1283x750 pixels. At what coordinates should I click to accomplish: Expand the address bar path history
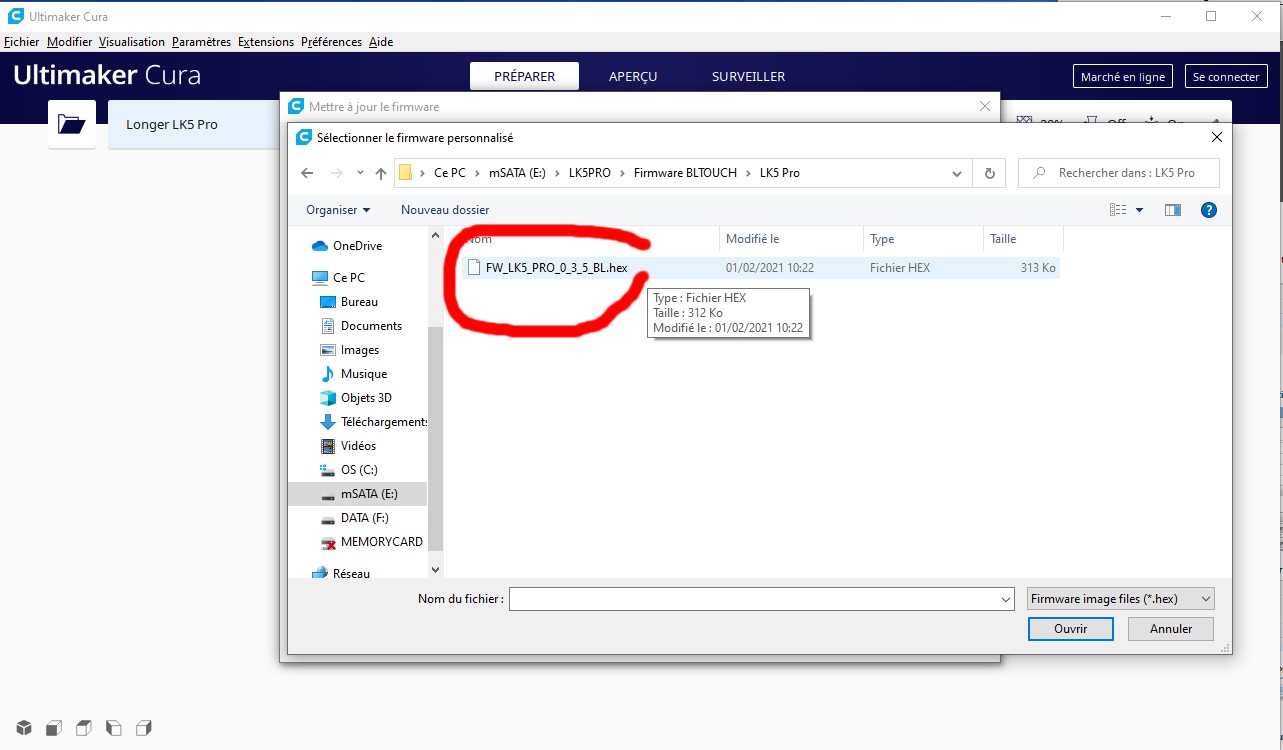(957, 173)
